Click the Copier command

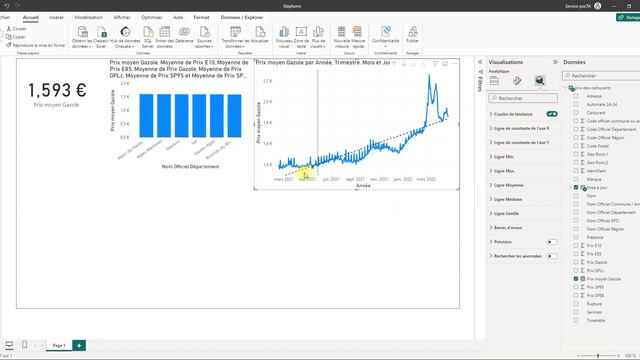tap(16, 37)
